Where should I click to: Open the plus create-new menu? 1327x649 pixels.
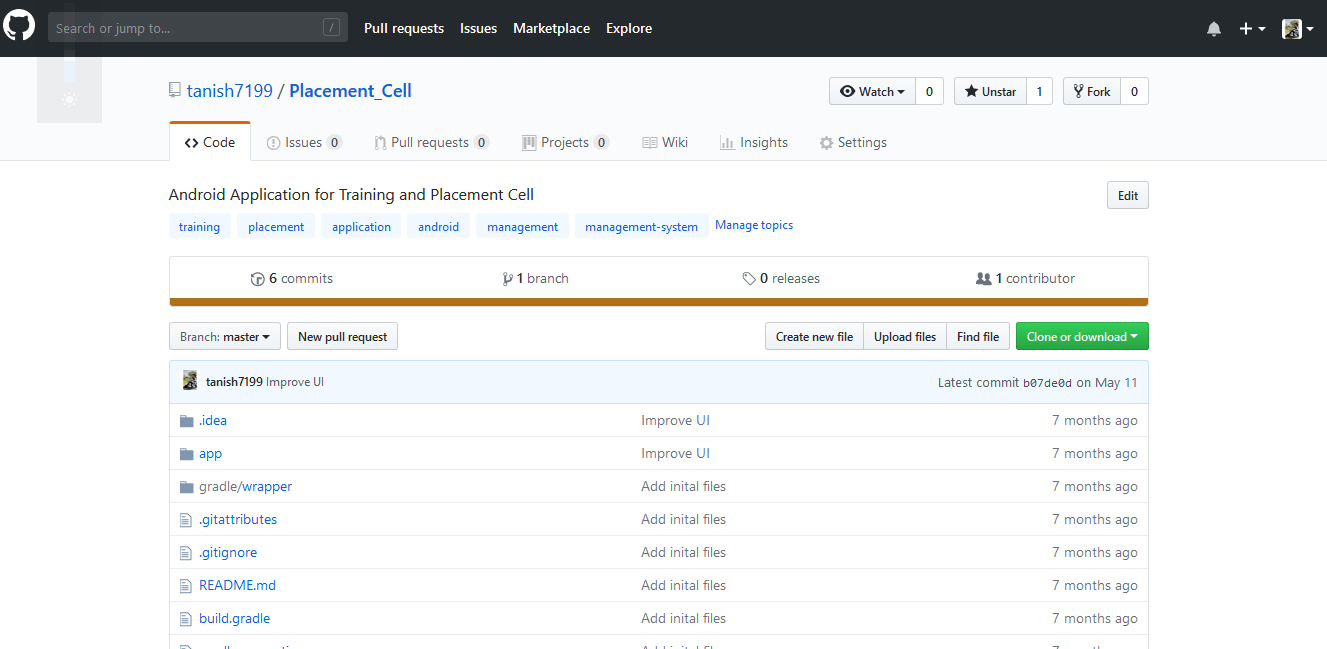point(1252,29)
